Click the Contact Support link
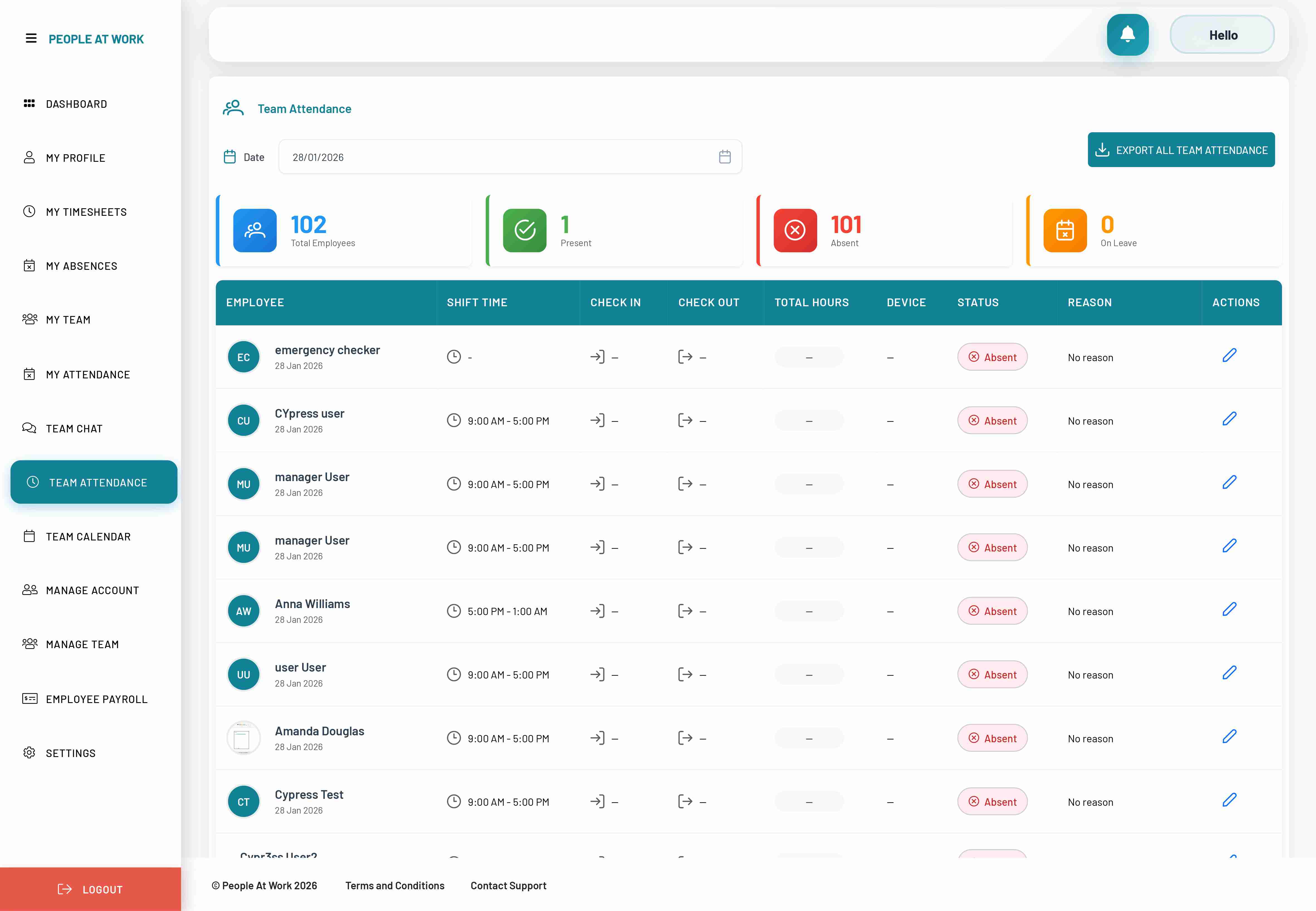This screenshot has width=1316, height=911. pos(508,885)
